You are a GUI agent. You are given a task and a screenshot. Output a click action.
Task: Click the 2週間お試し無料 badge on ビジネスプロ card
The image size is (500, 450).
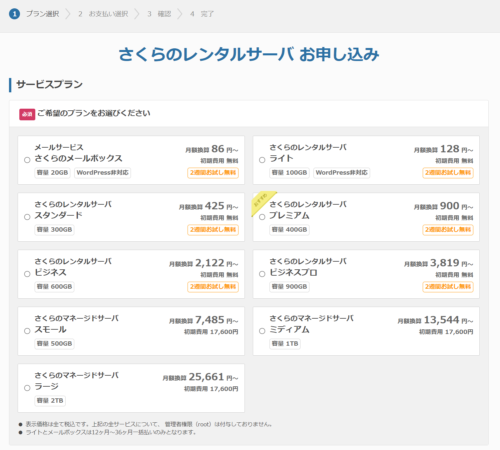(448, 287)
